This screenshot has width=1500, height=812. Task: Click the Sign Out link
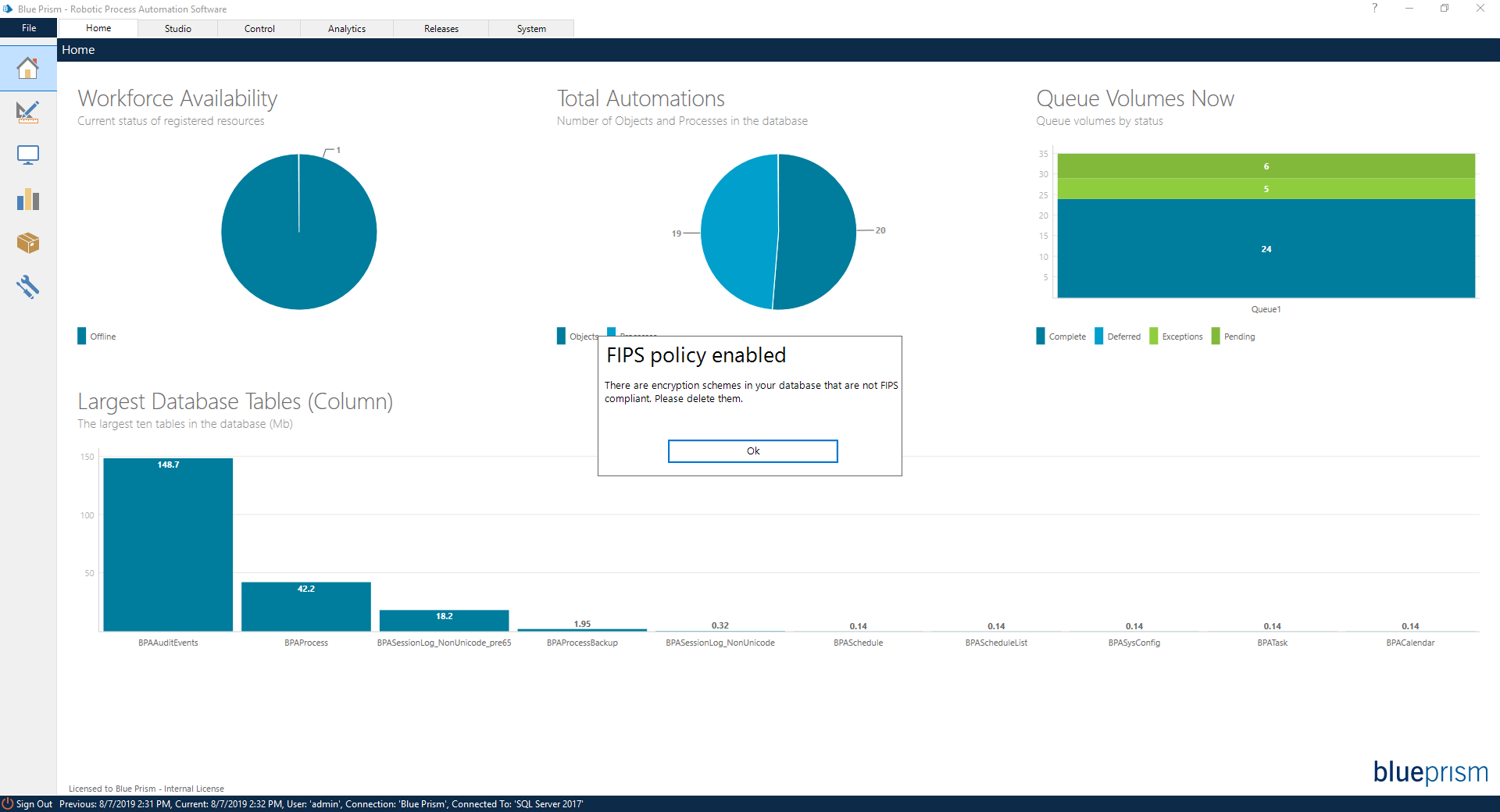click(x=34, y=804)
